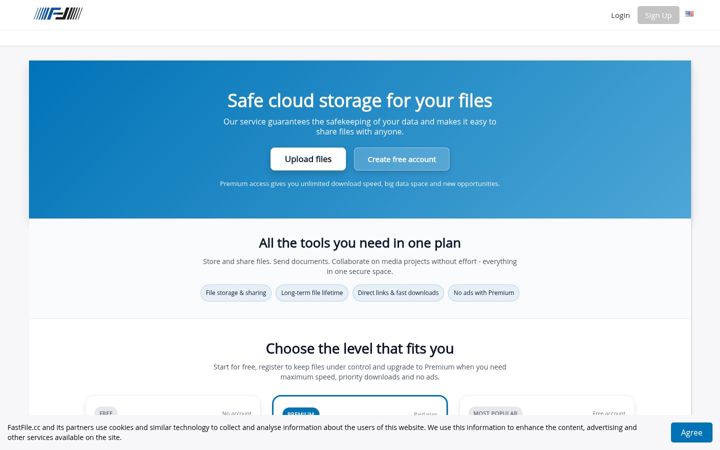Click Create free account button
The height and width of the screenshot is (450, 720).
coord(401,159)
